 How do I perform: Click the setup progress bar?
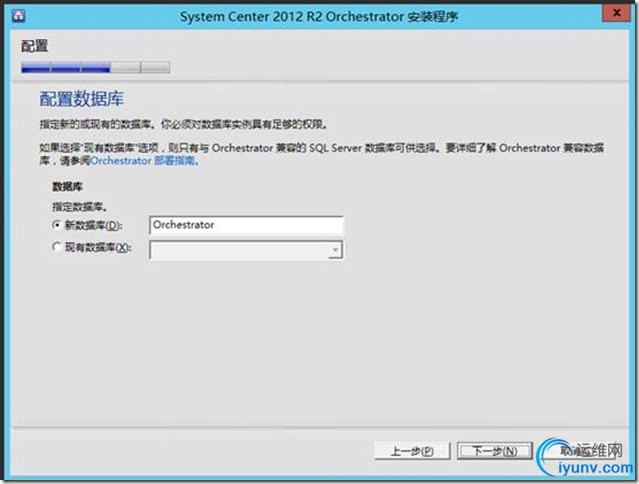click(96, 67)
